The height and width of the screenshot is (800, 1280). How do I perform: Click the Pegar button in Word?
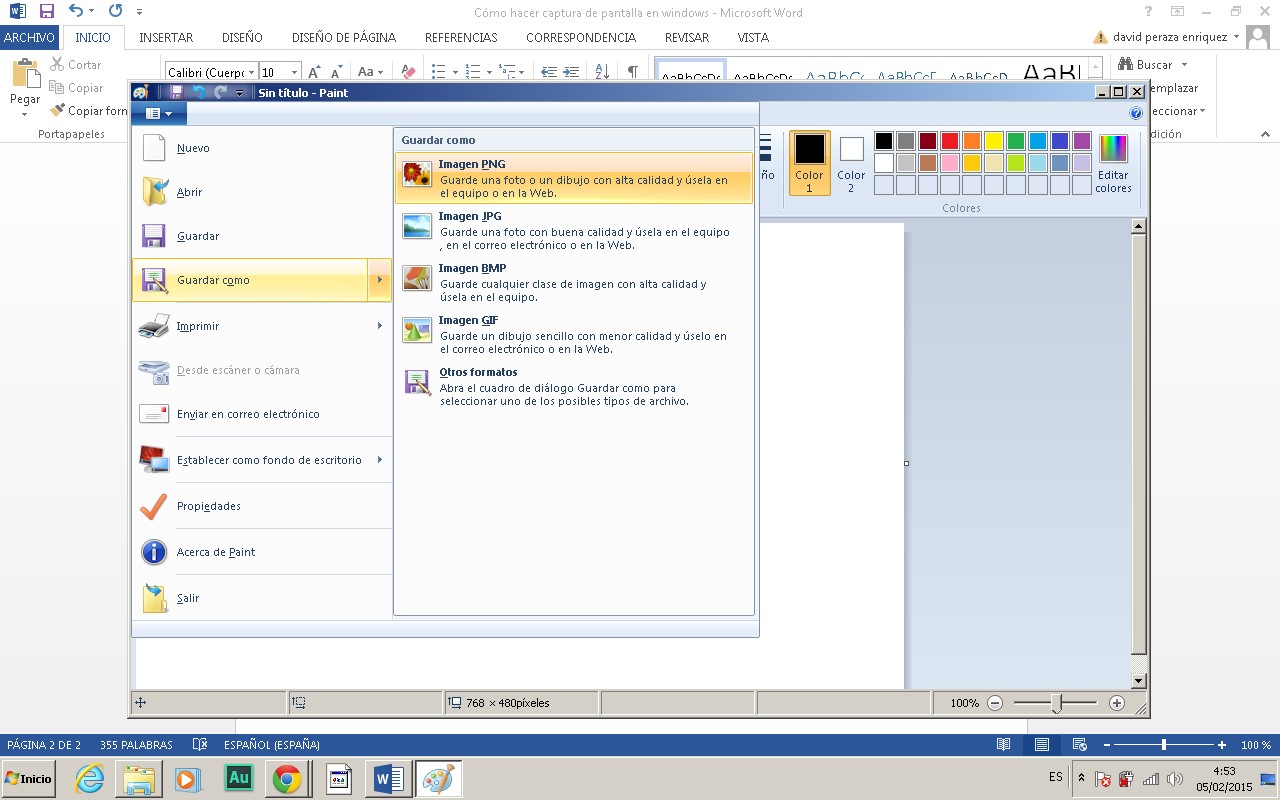pos(25,85)
